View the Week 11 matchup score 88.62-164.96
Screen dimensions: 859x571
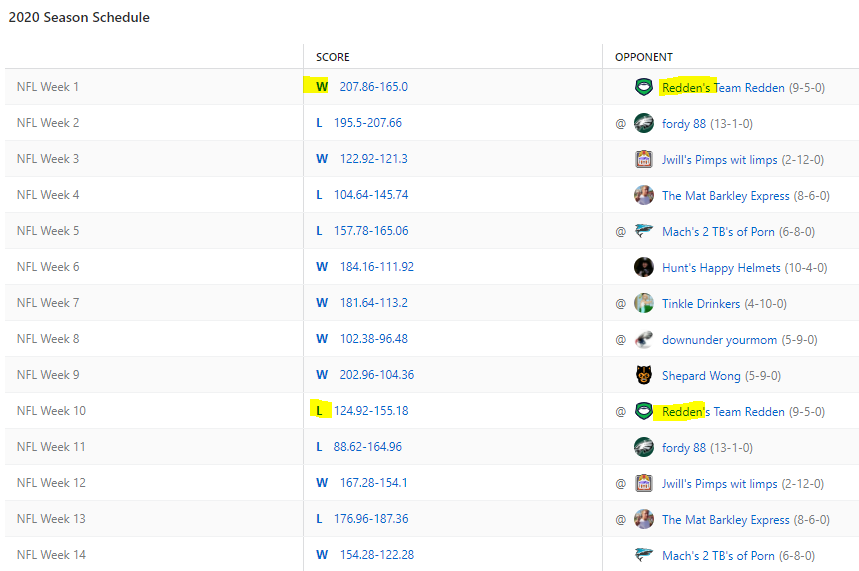click(367, 447)
